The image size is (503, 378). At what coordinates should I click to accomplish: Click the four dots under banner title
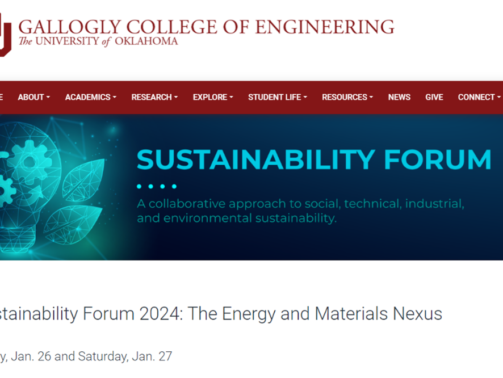click(x=156, y=186)
